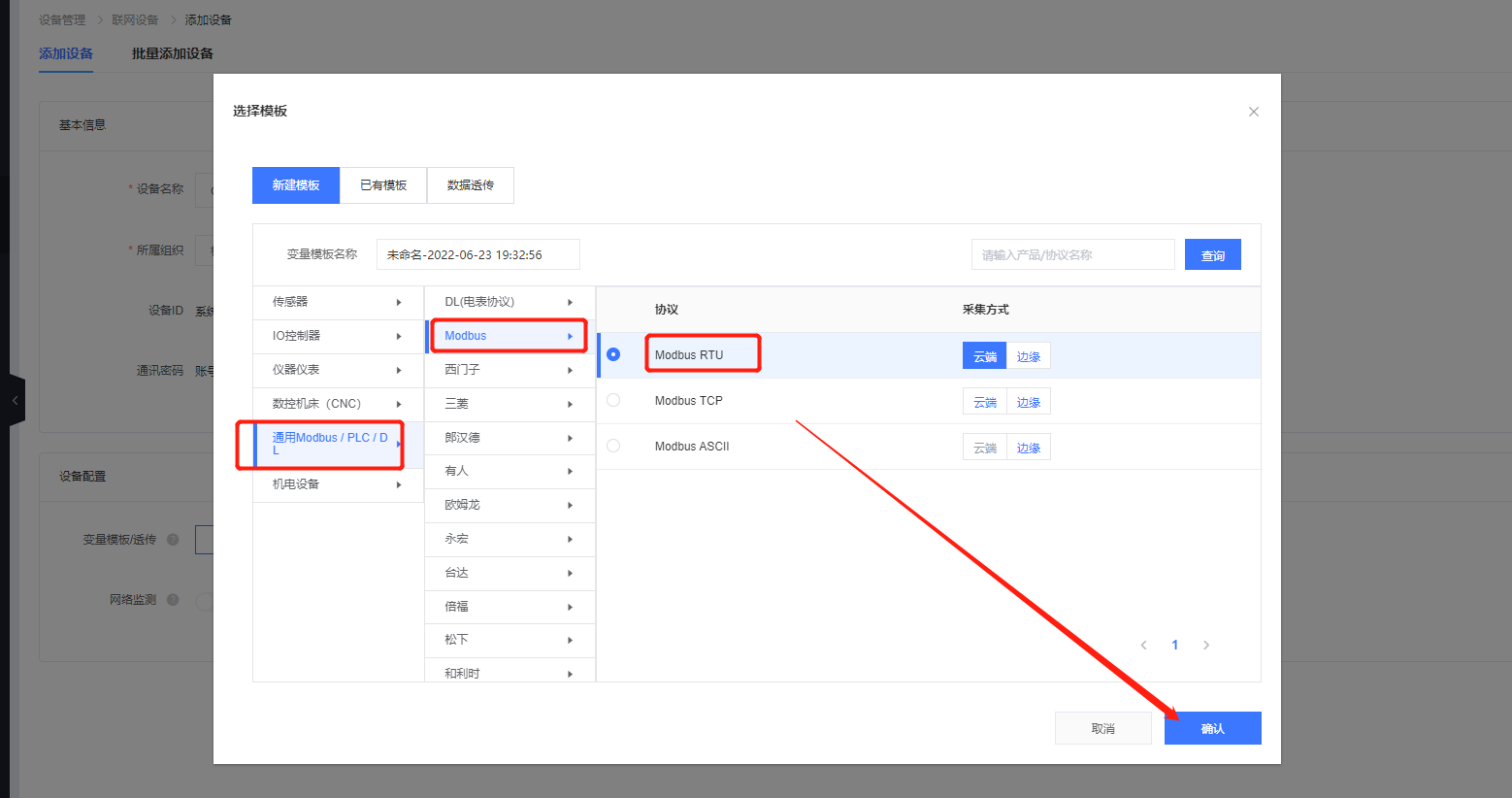Close the 选择模板 dialog with X icon
This screenshot has height=798, width=1512.
pos(1253,112)
